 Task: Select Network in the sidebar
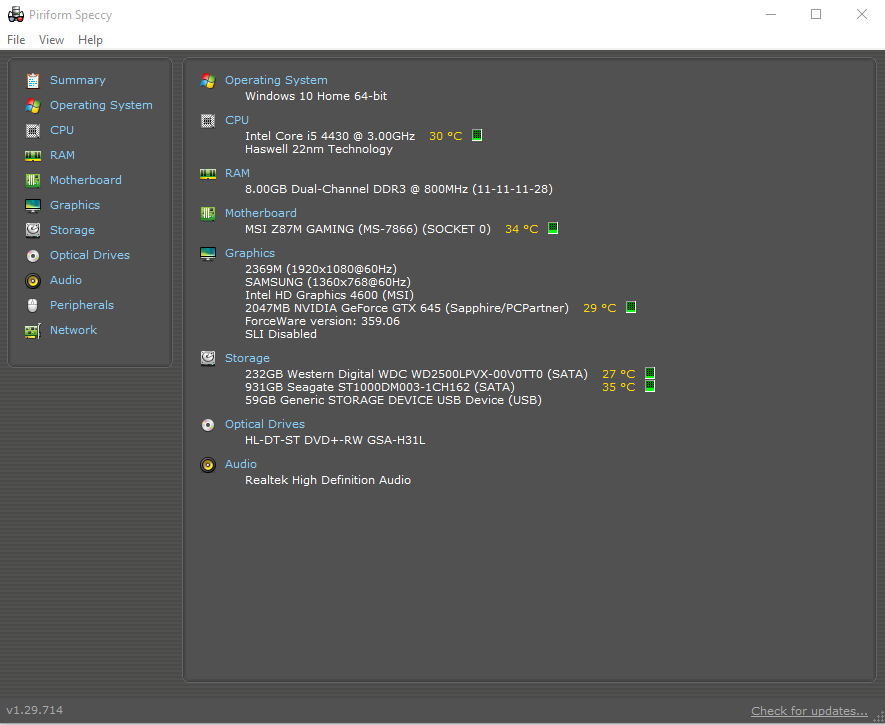click(73, 330)
